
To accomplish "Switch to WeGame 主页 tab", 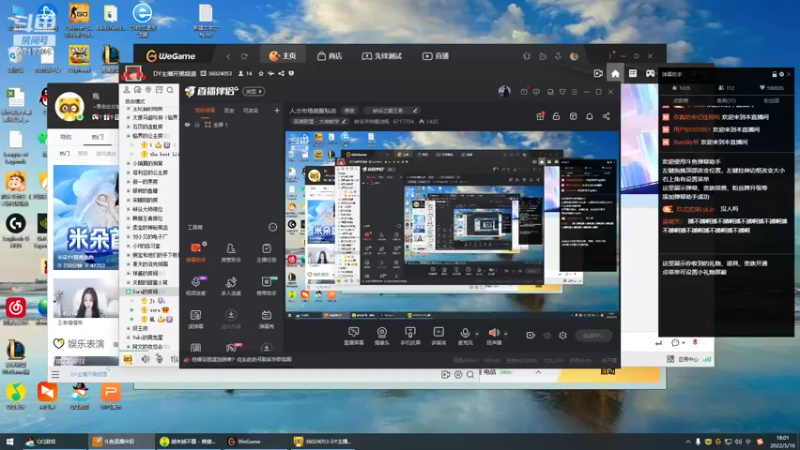I will click(x=283, y=56).
